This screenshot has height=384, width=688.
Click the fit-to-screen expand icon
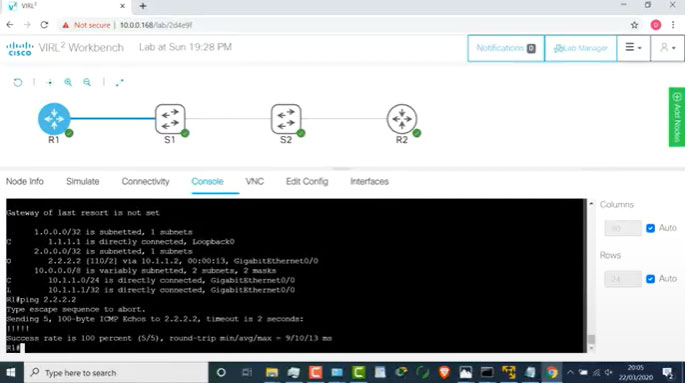point(119,82)
